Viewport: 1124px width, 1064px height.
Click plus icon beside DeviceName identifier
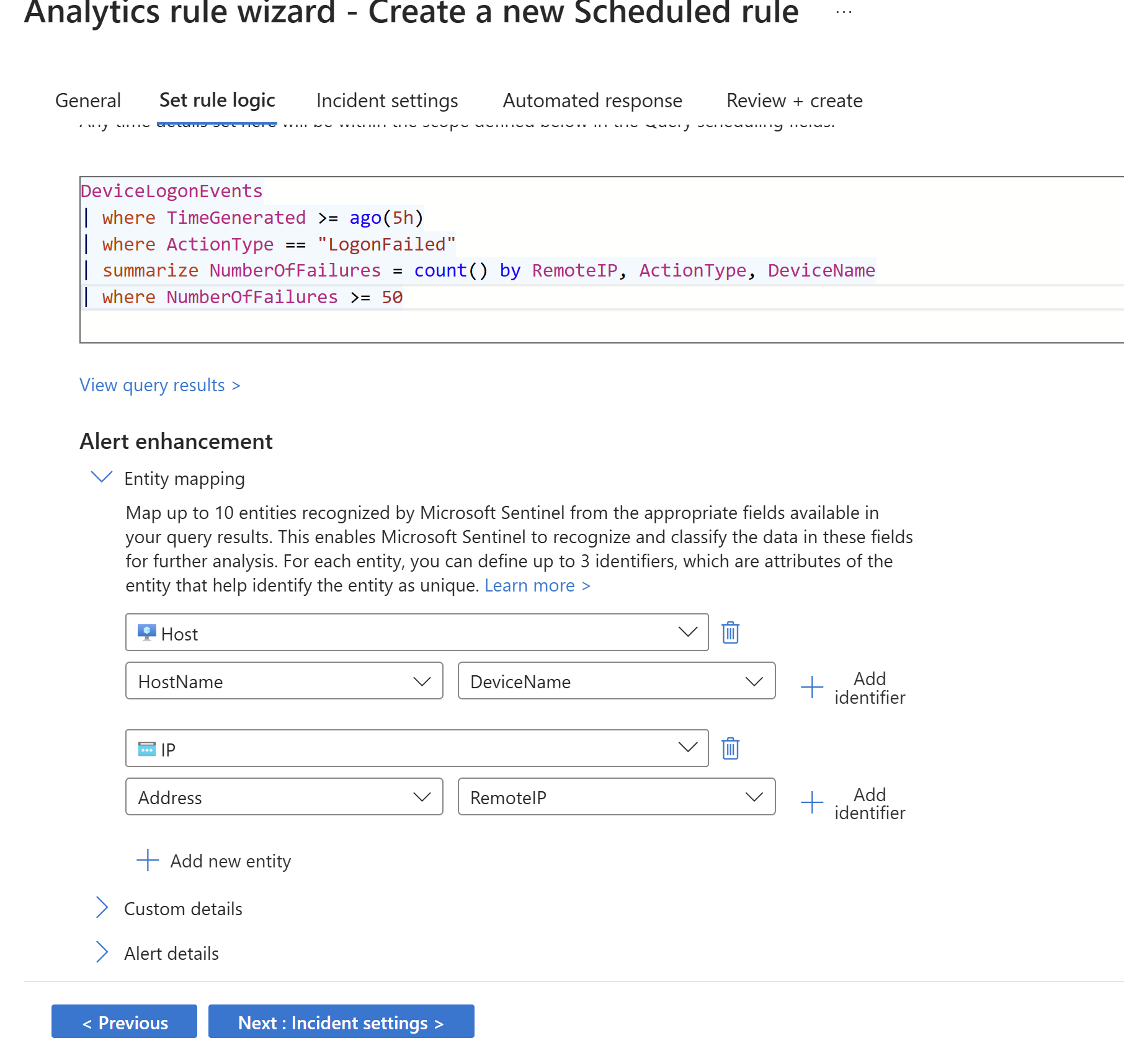811,687
